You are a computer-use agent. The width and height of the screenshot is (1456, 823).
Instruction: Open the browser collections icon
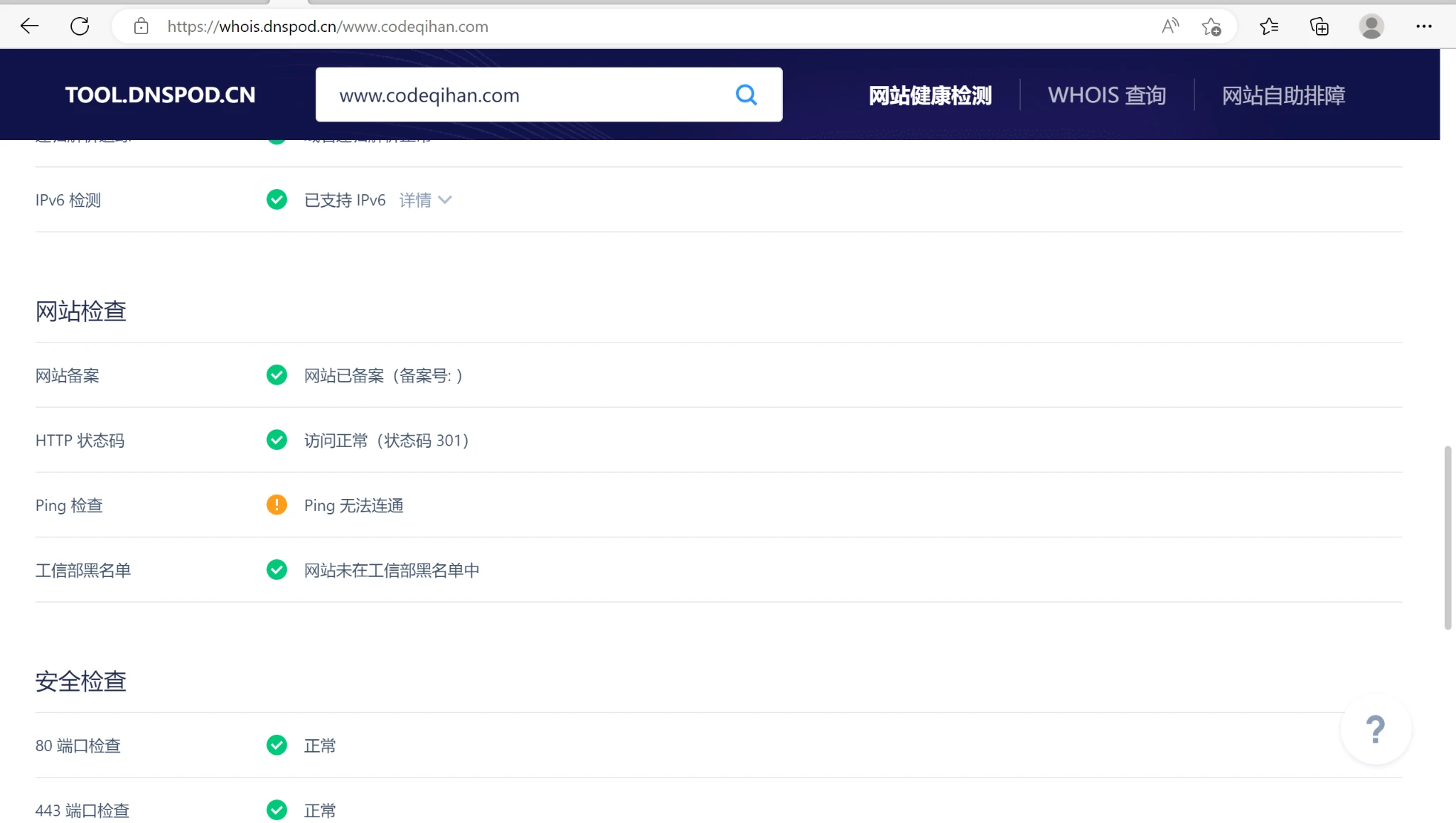tap(1319, 26)
